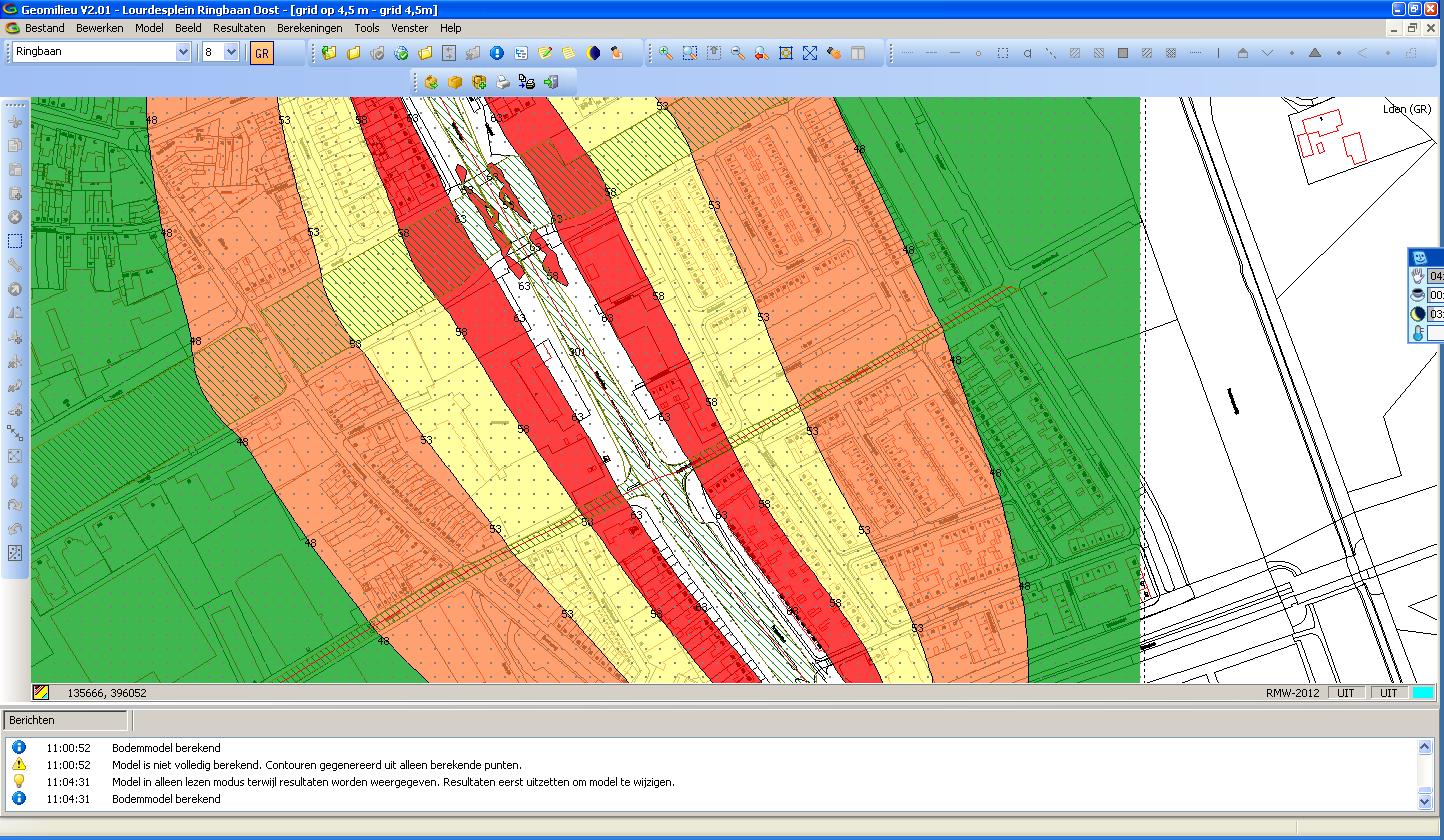Click the open folder with green arrow icon
This screenshot has width=1444, height=840.
329,53
